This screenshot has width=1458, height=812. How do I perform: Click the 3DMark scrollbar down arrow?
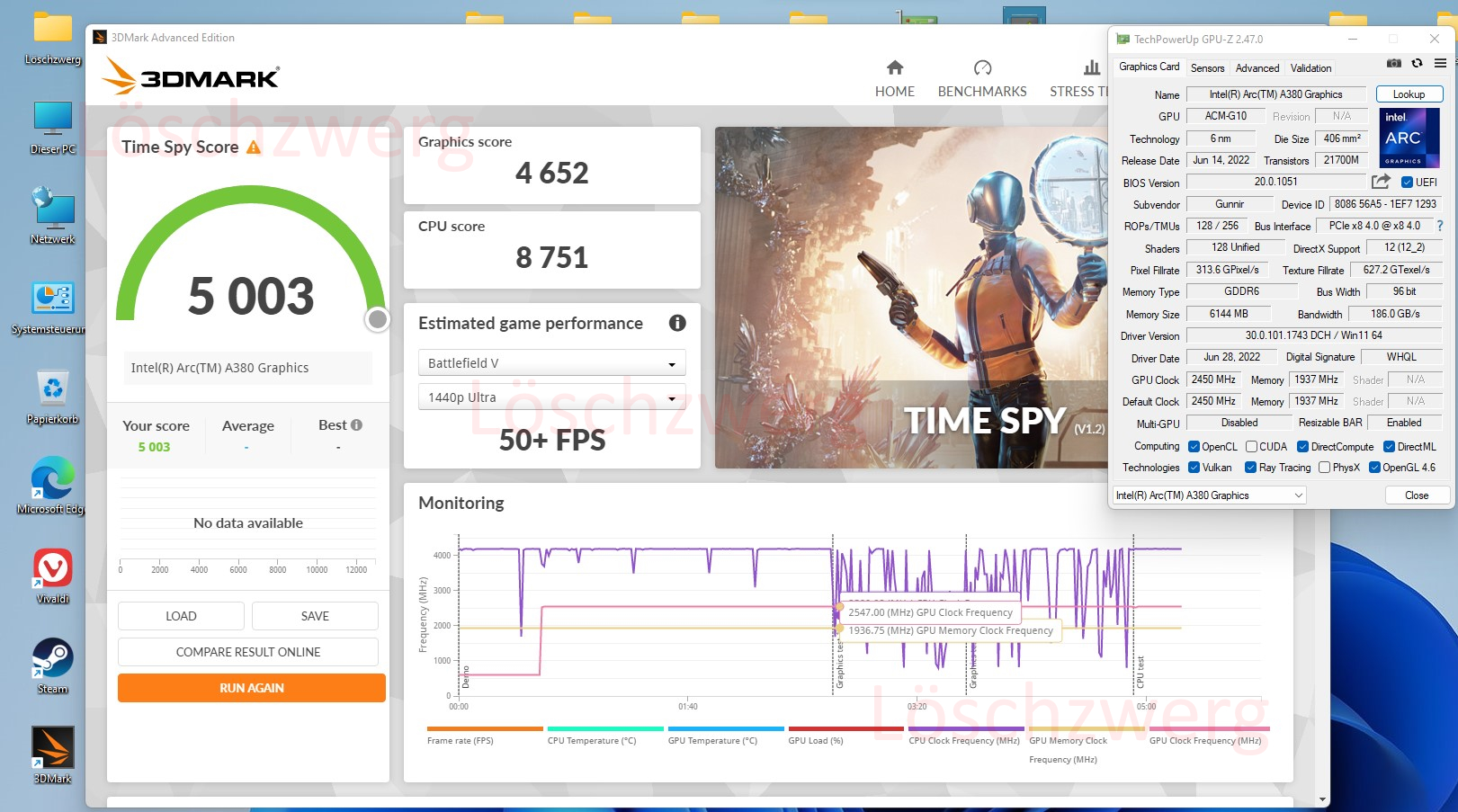pyautogui.click(x=1322, y=799)
